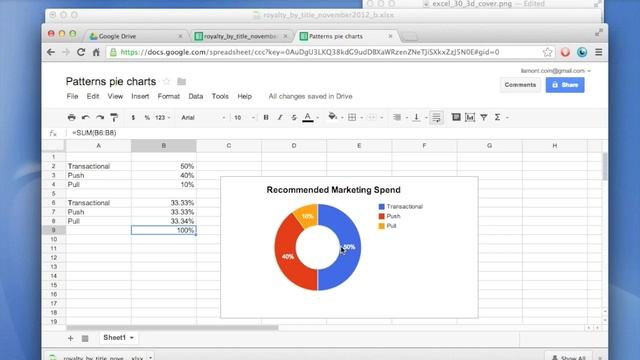Open the Edit menu
The image size is (640, 360).
pos(93,96)
